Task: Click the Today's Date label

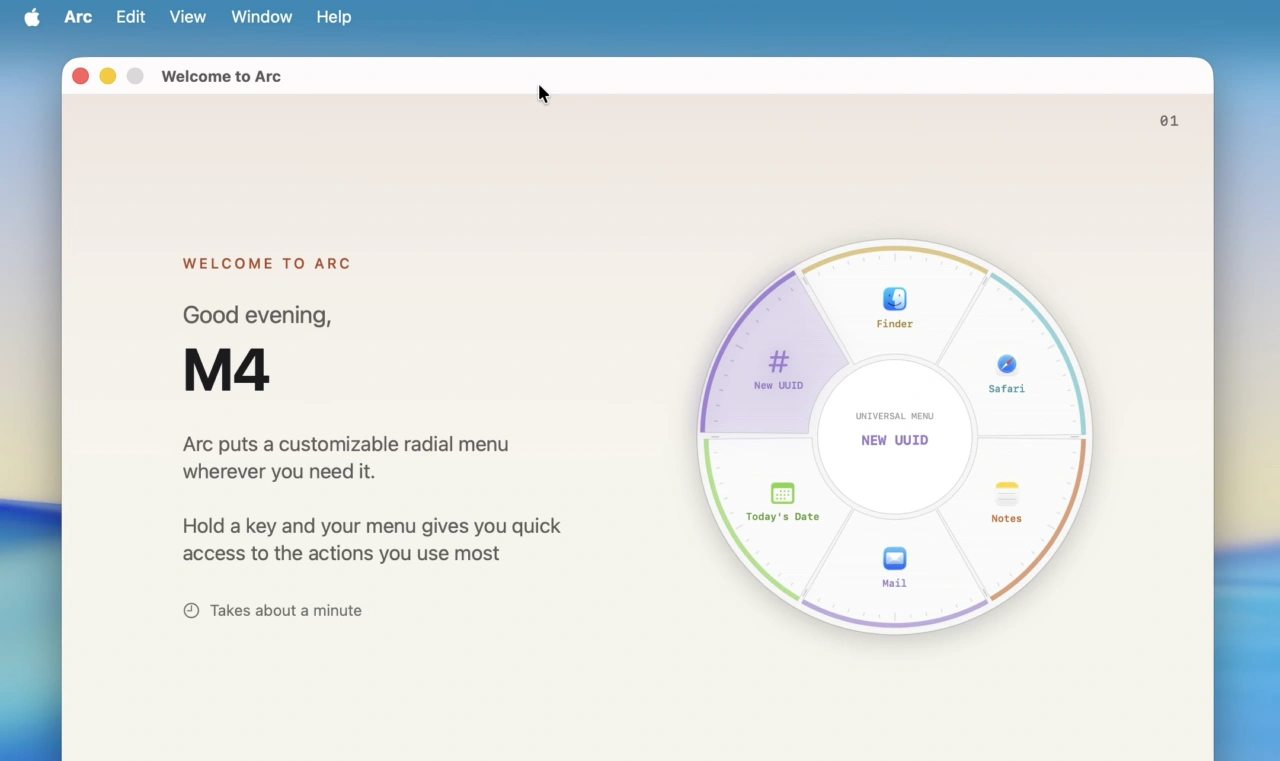Action: (782, 517)
